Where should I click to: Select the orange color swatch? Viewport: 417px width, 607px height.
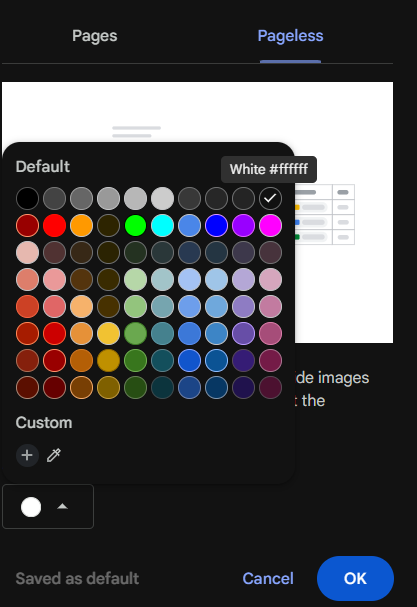[x=81, y=225]
